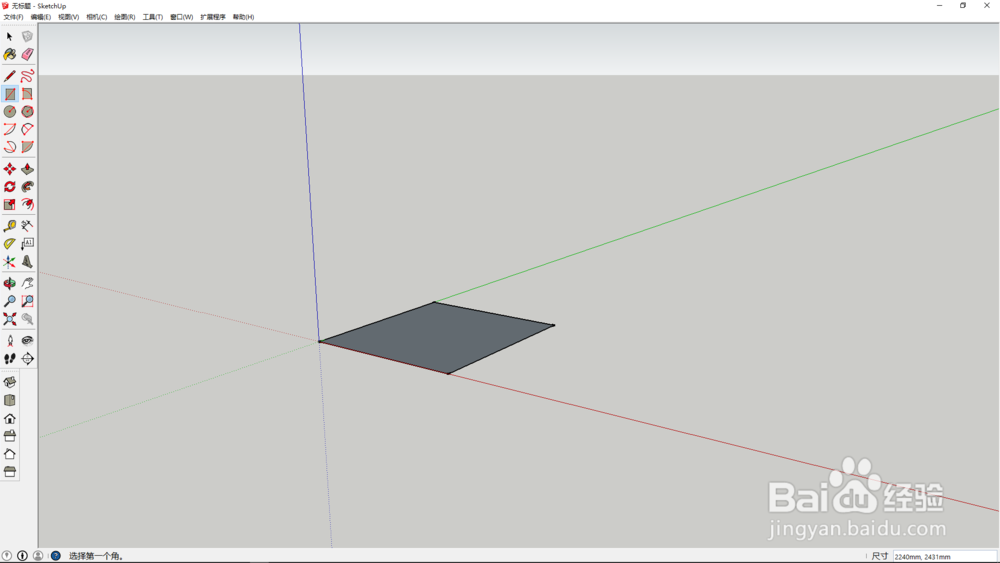Switch to Right standard view
Screen dimensions: 1000x563
[10, 436]
